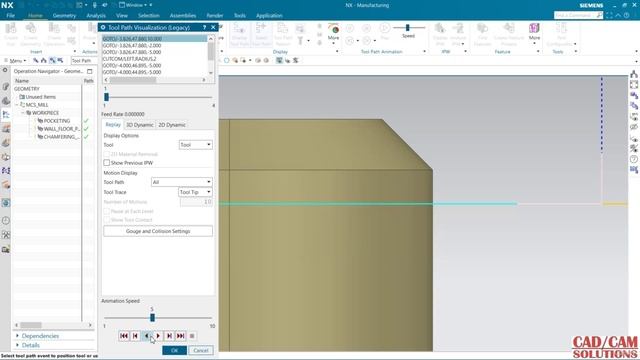Jump to the end of tool path
The width and height of the screenshot is (640, 360).
click(180, 336)
